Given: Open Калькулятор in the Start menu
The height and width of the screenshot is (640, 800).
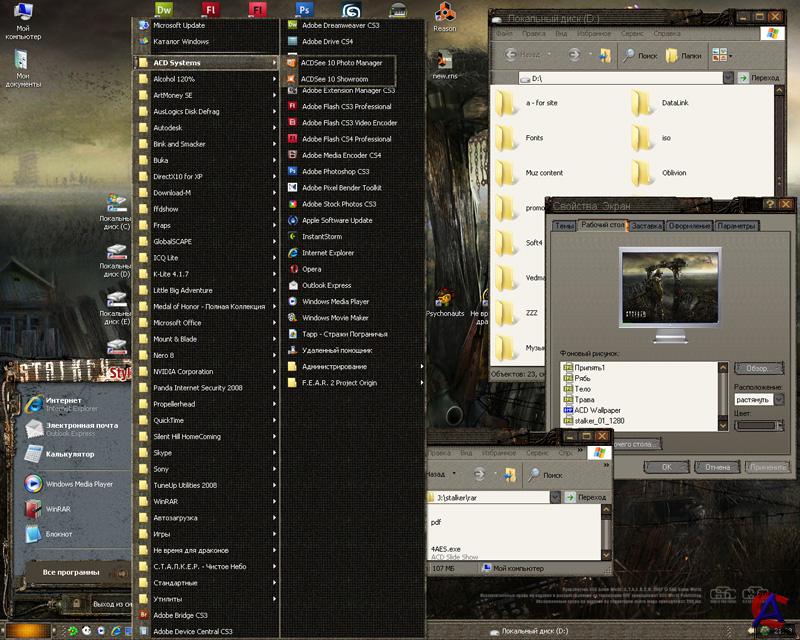Looking at the screenshot, I should (68, 454).
